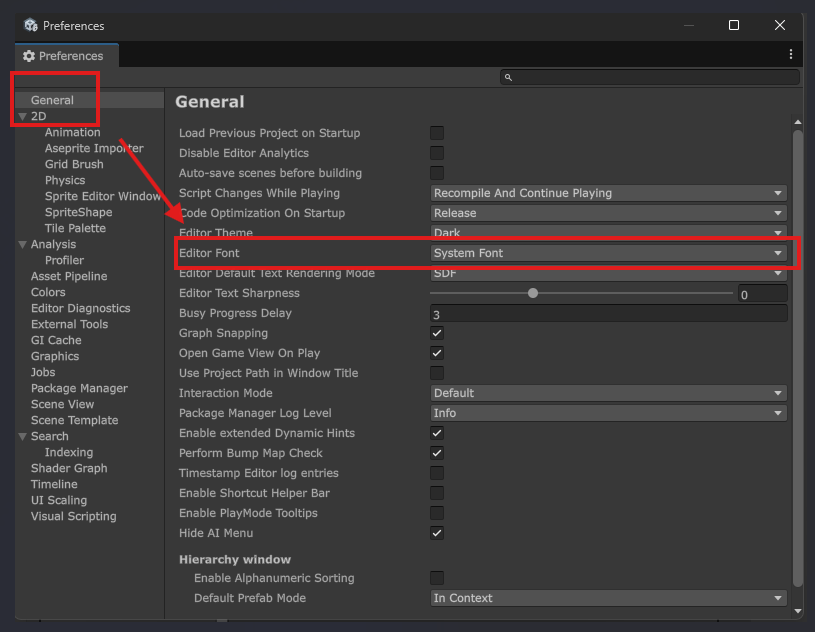Select Scene Template preferences

(x=74, y=420)
